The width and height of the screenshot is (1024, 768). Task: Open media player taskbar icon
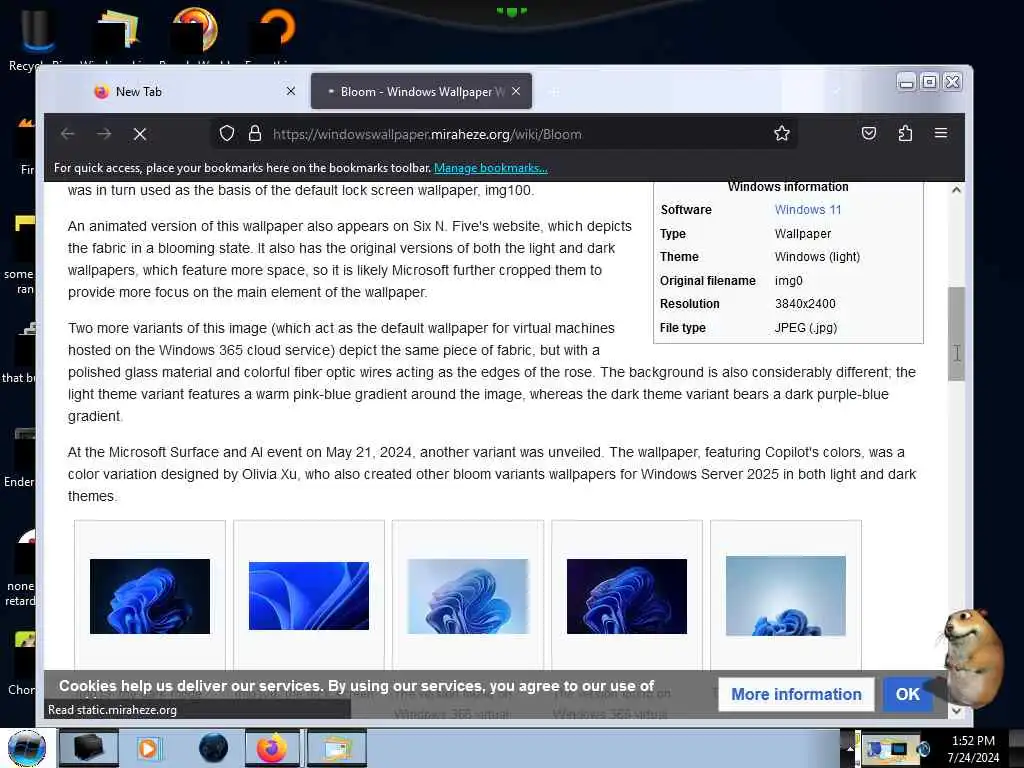coord(148,748)
